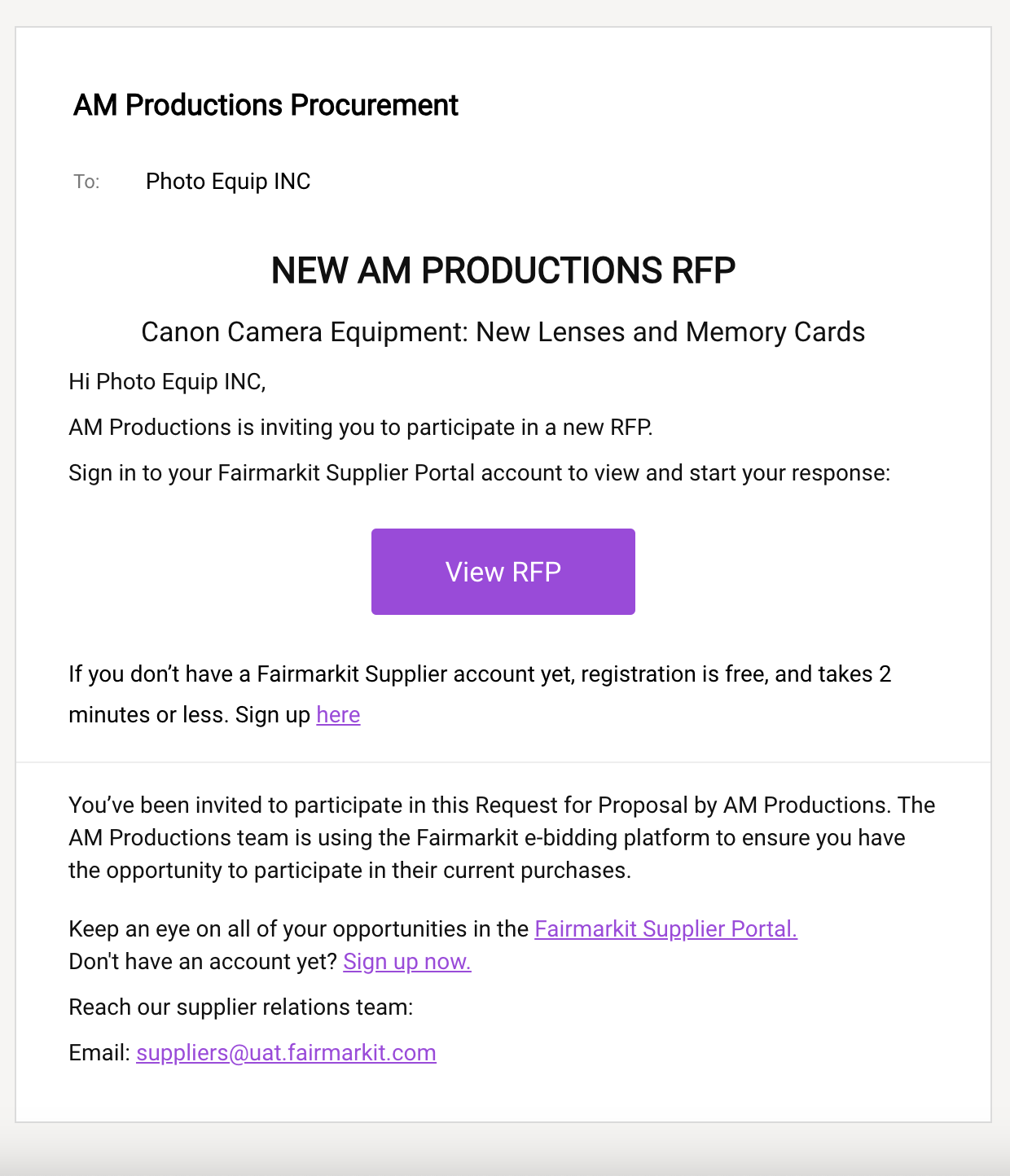Click the NEW AM PRODUCTIONS RFP heading
Image resolution: width=1010 pixels, height=1176 pixels.
(x=503, y=270)
